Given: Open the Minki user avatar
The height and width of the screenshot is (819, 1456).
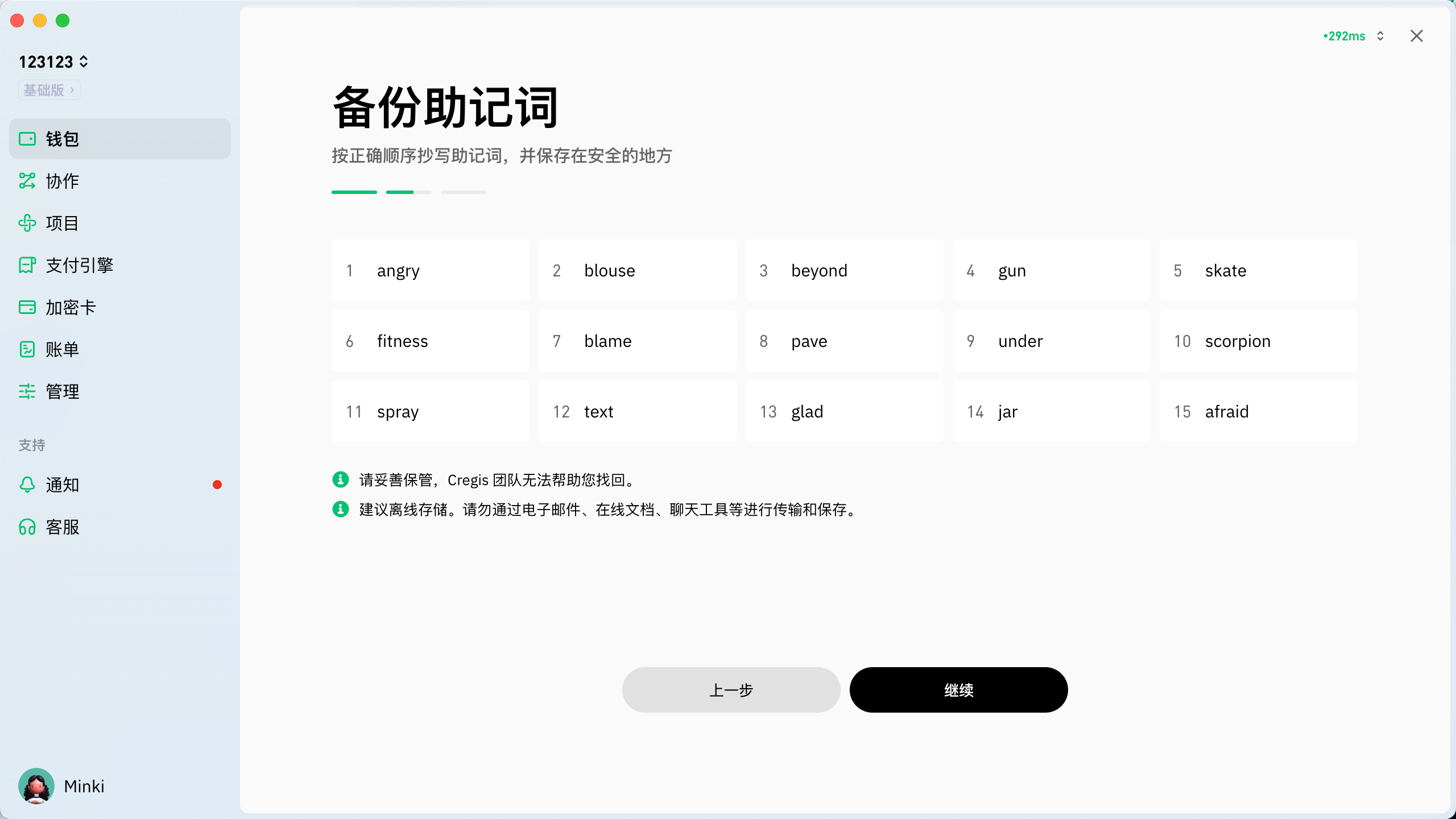Looking at the screenshot, I should (36, 786).
